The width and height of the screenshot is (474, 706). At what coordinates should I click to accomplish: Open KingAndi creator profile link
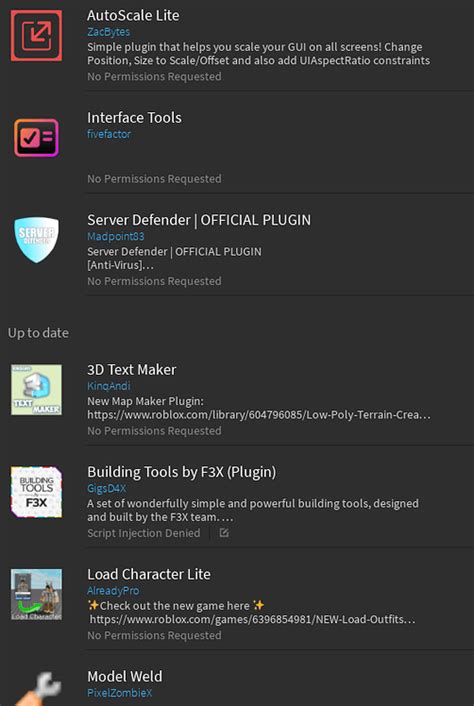(108, 386)
